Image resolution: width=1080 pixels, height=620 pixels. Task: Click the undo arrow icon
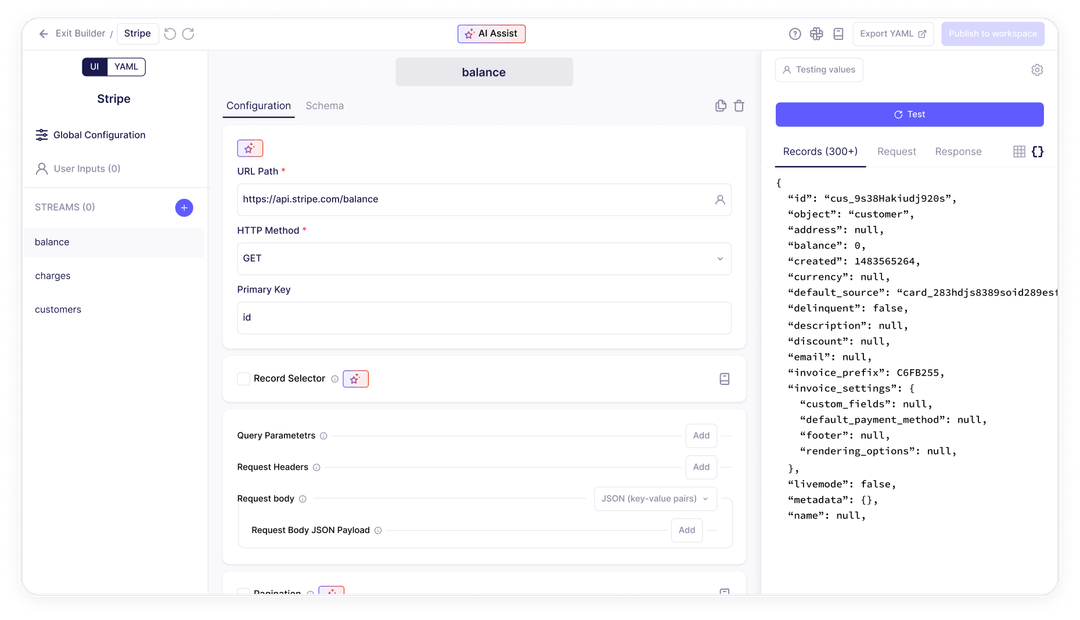click(170, 34)
